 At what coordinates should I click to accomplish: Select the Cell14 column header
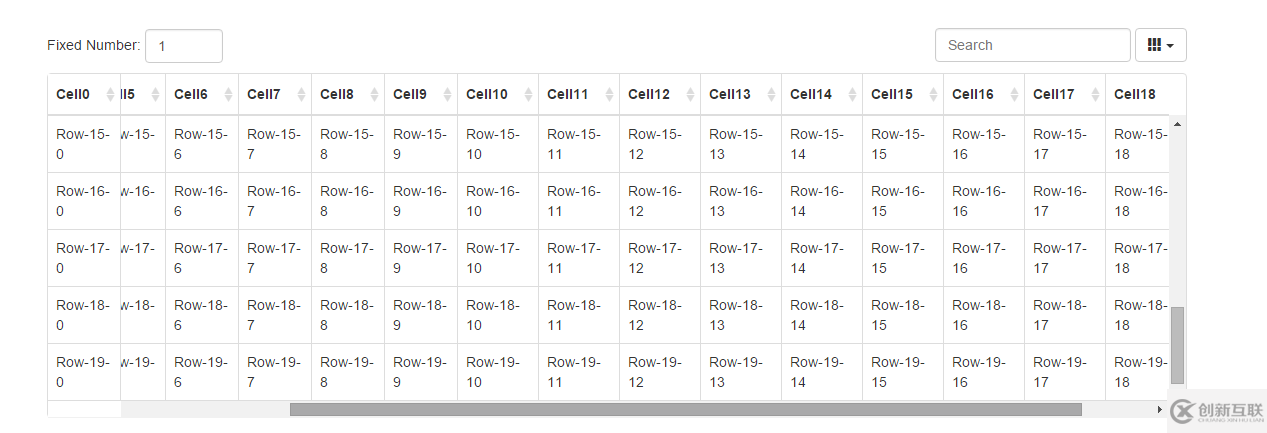point(822,94)
